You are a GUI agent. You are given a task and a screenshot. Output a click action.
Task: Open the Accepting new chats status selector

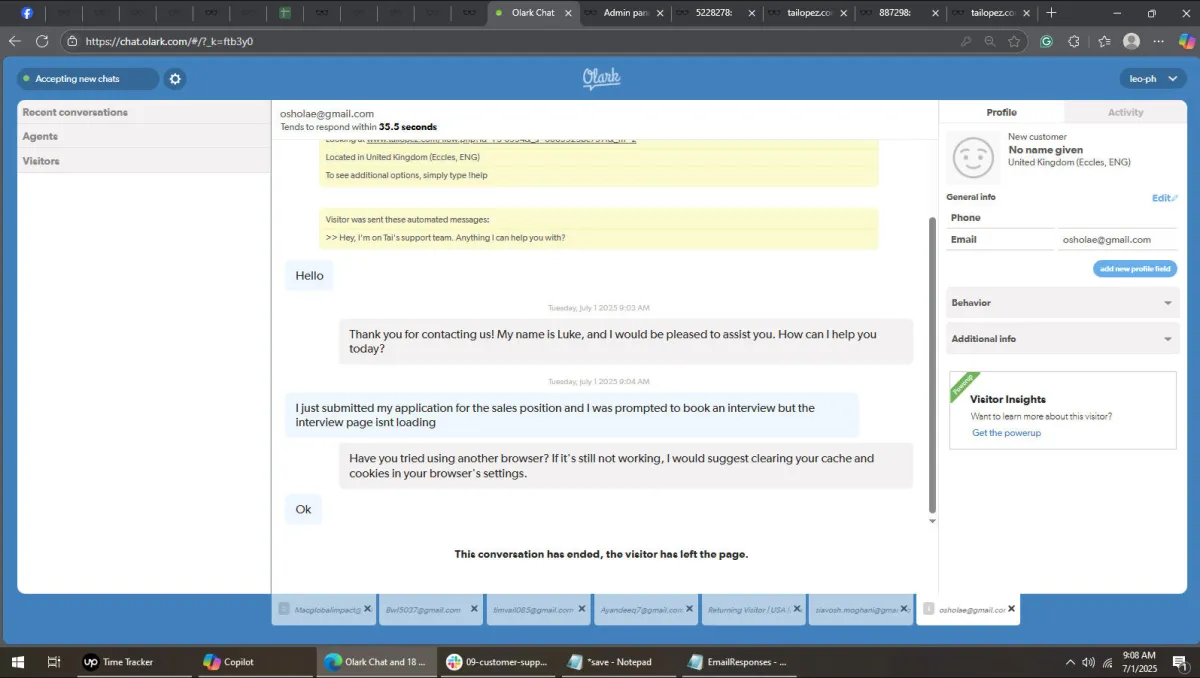(88, 79)
